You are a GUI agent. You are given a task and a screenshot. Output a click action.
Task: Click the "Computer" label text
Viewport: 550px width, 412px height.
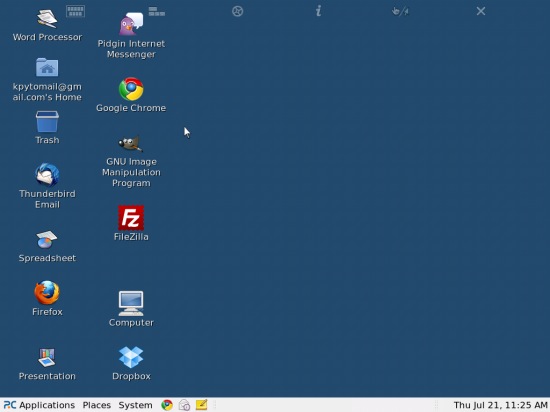pos(131,323)
